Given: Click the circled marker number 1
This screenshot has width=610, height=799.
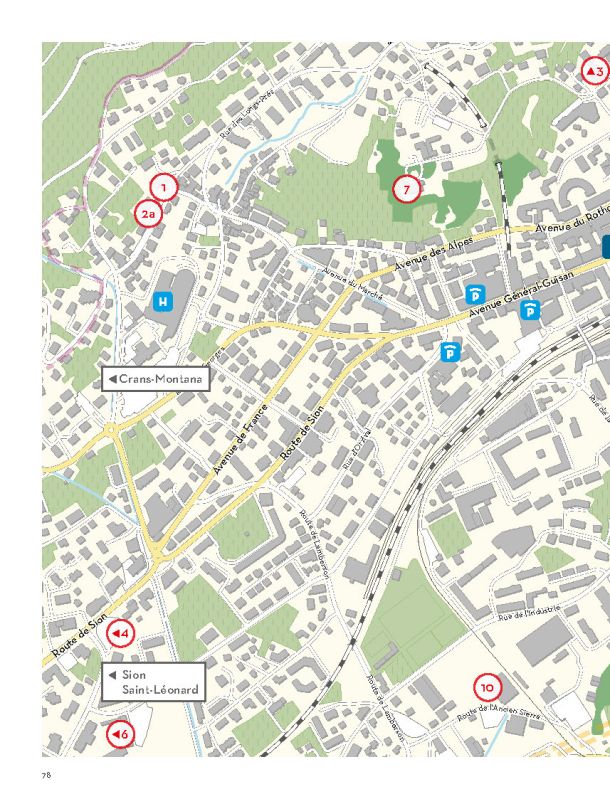Looking at the screenshot, I should [x=164, y=186].
